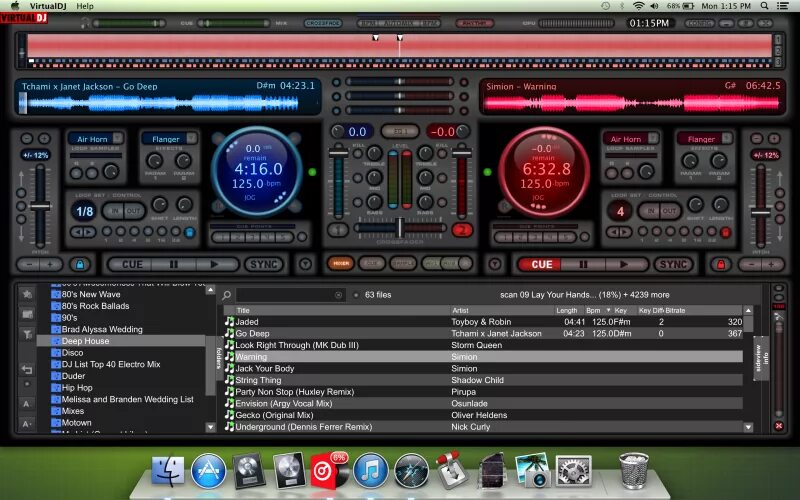Toggle the left deck blue smart loop button
Image resolution: width=800 pixels, height=500 pixels.
(190, 233)
